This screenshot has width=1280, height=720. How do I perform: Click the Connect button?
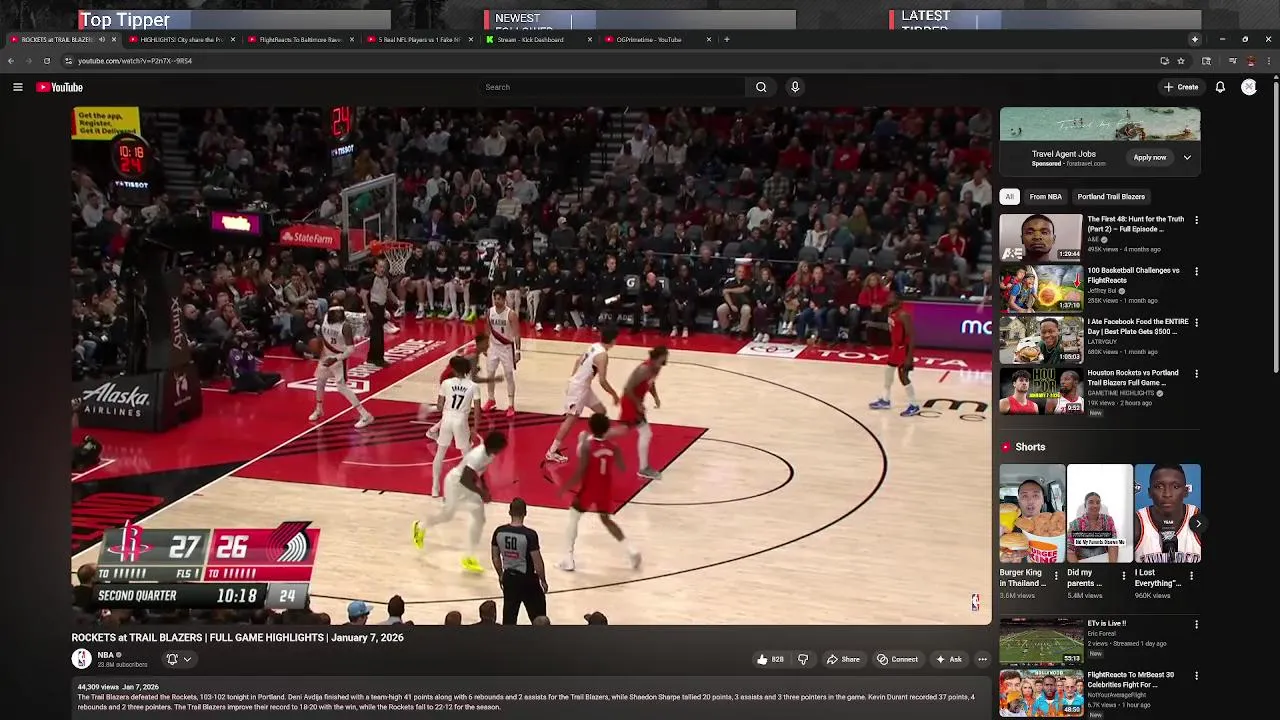(x=897, y=659)
